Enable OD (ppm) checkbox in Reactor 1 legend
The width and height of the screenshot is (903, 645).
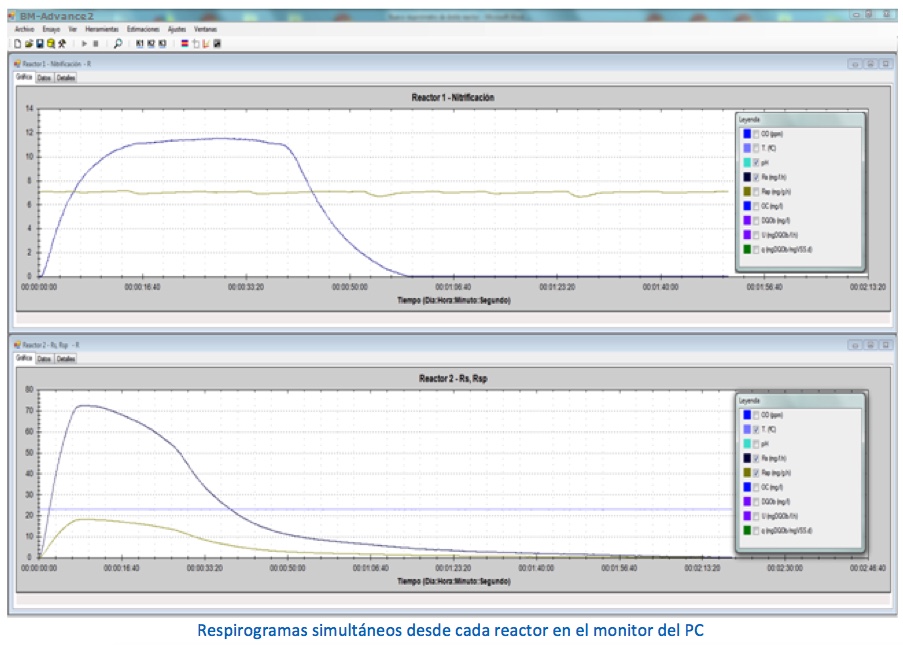click(756, 134)
